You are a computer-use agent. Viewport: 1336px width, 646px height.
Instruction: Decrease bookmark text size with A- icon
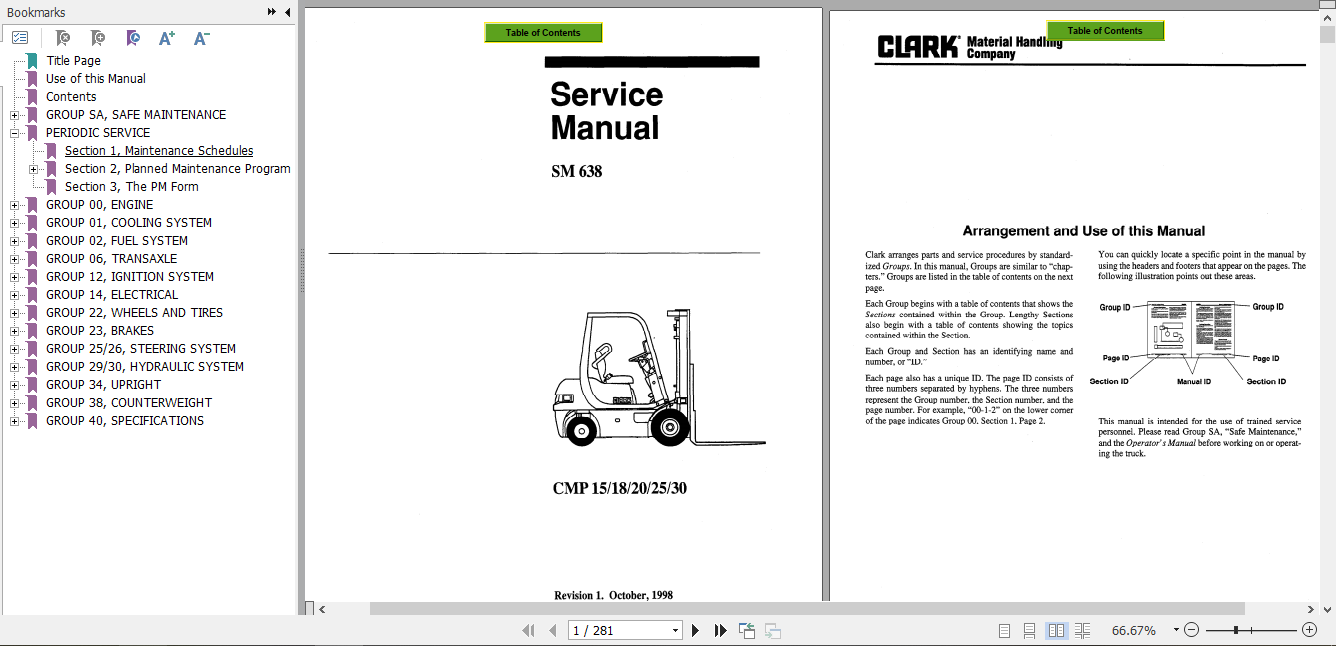click(x=201, y=38)
